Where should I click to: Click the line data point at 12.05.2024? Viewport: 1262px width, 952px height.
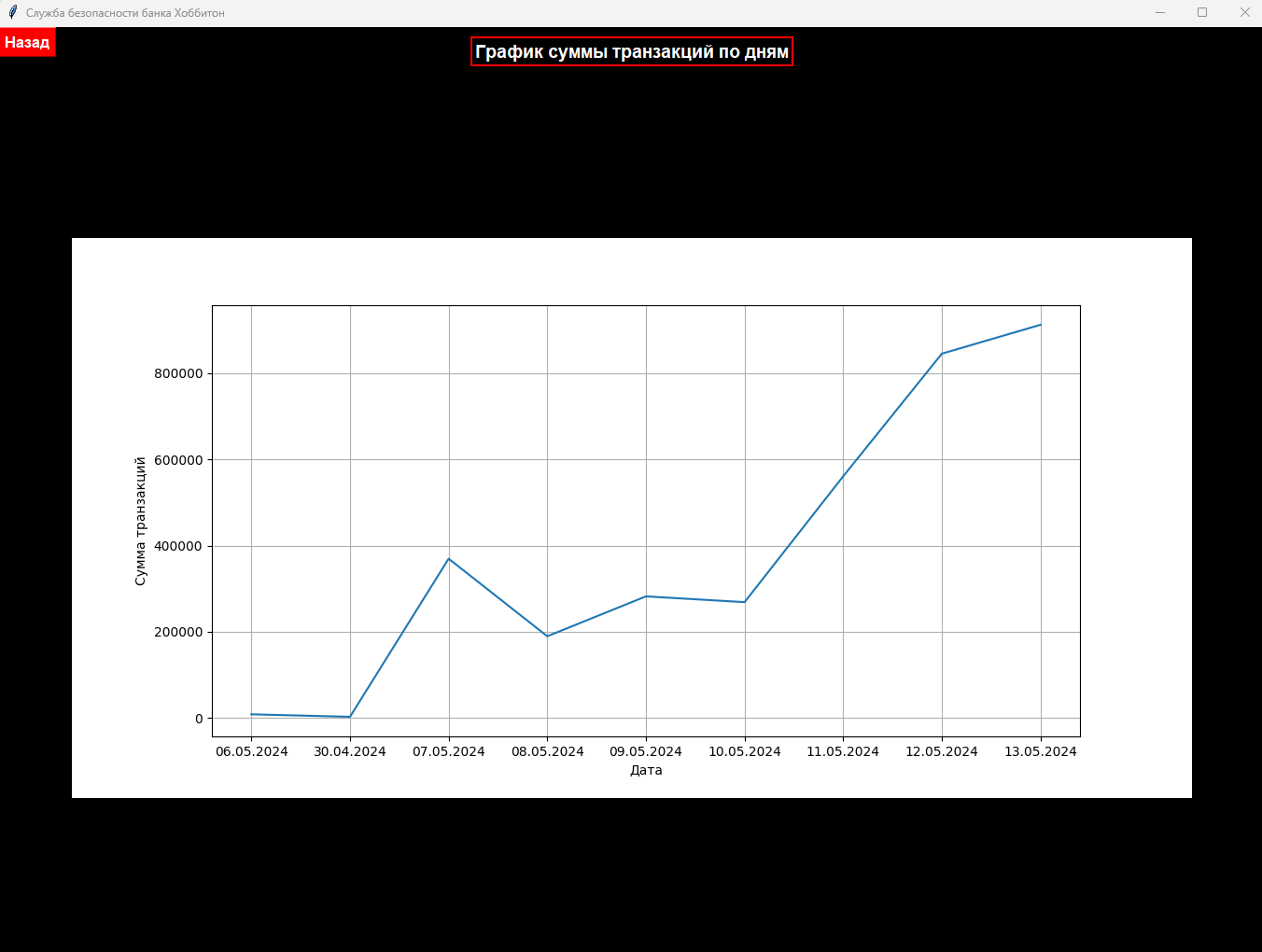942,354
